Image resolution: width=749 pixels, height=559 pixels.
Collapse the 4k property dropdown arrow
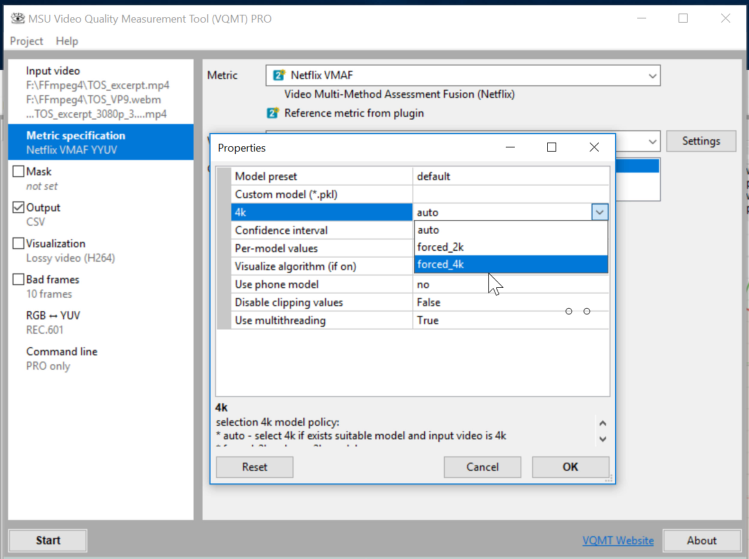[599, 212]
